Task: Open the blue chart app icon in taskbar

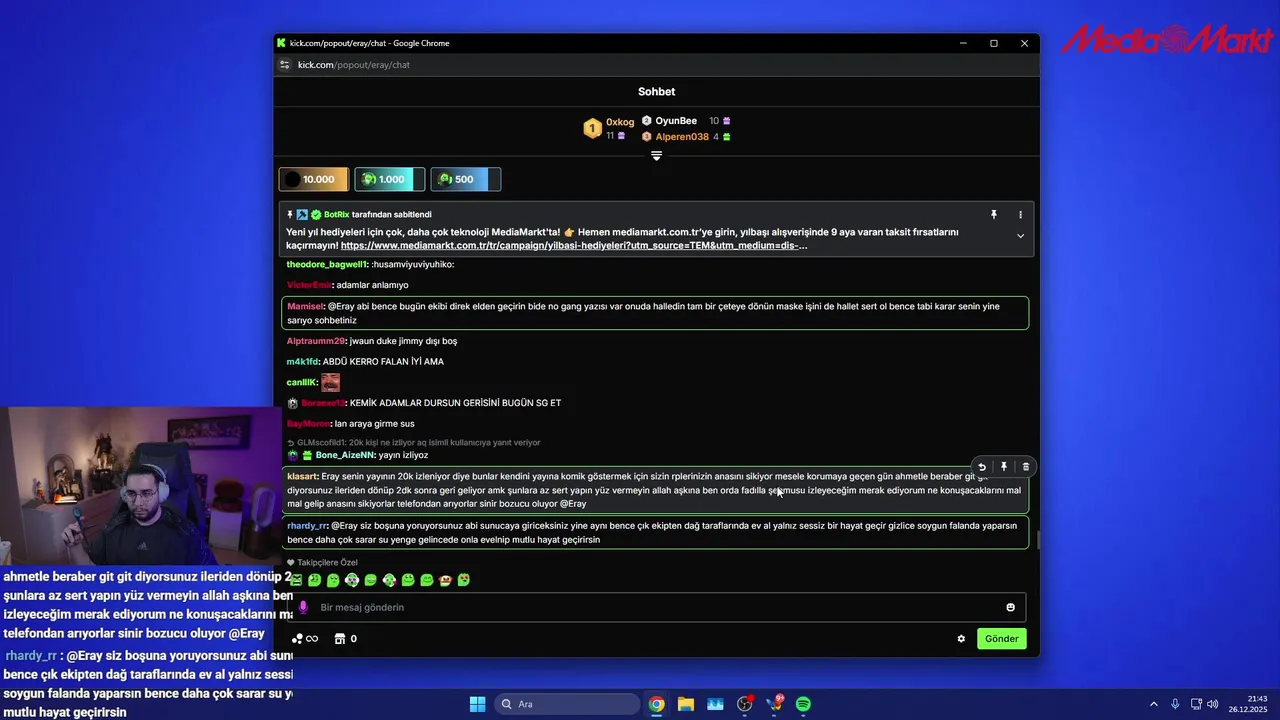Action: [x=715, y=704]
